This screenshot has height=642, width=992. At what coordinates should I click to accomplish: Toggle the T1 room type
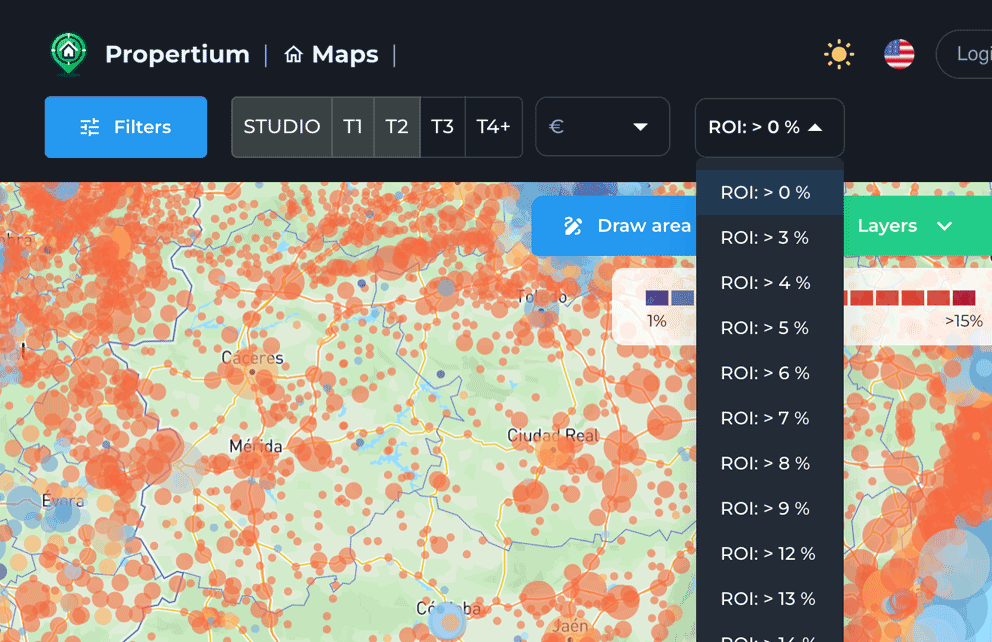tap(353, 127)
